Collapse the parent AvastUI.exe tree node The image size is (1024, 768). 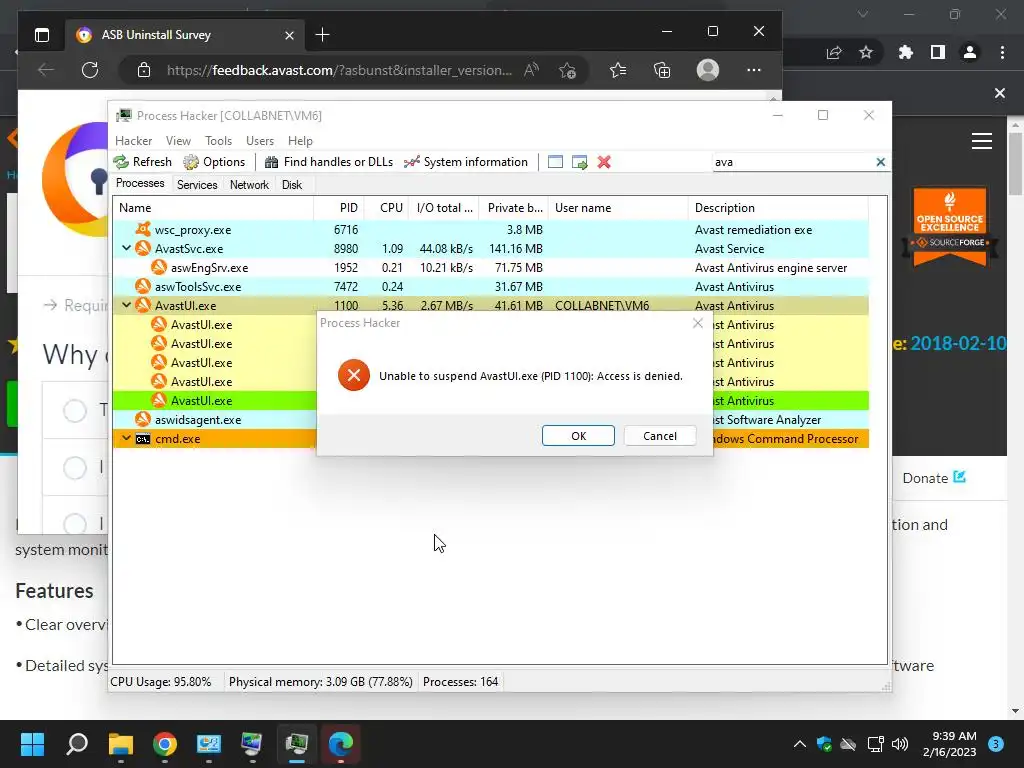coord(127,305)
